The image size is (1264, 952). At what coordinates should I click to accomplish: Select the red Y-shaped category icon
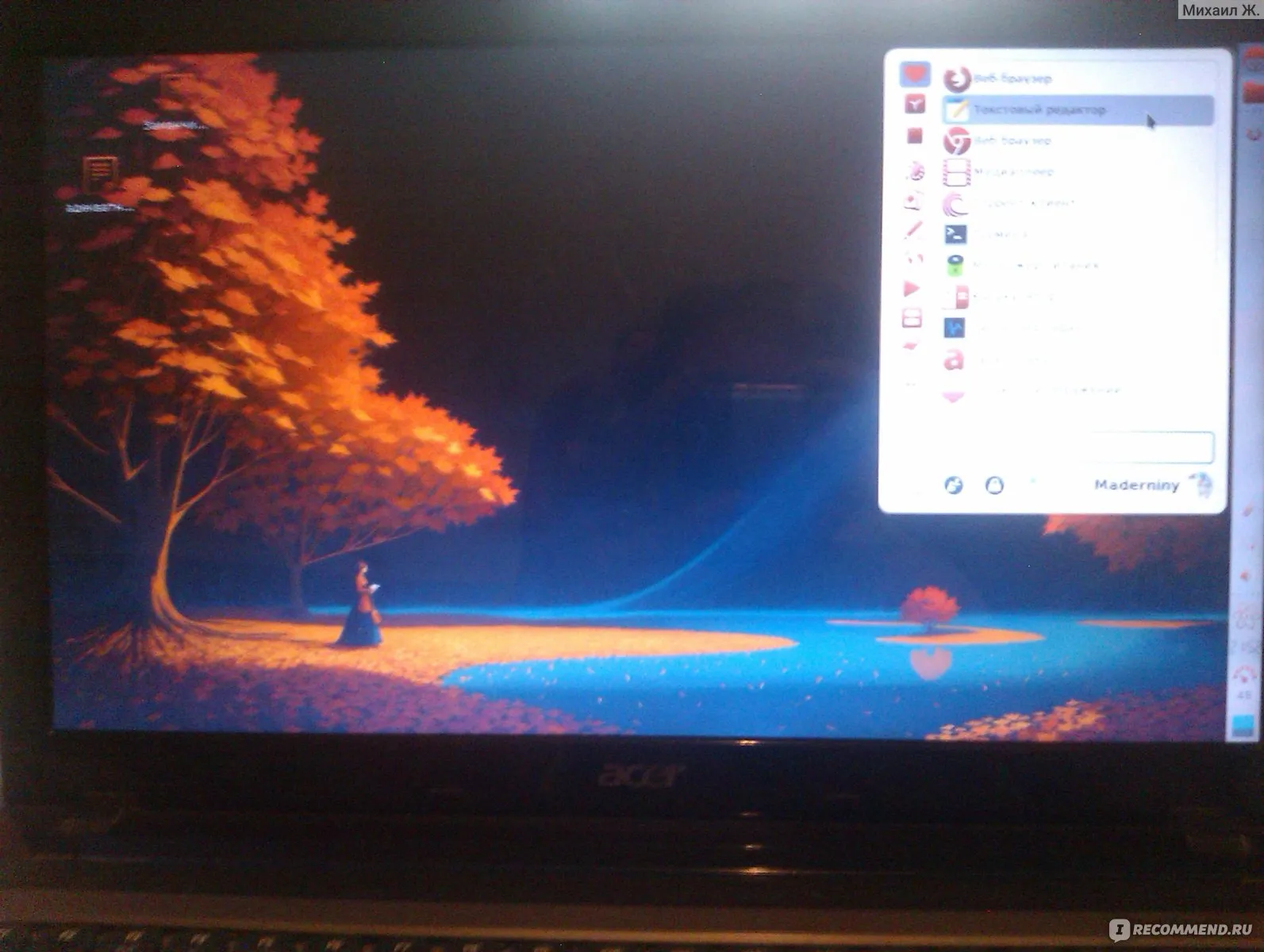tap(915, 104)
